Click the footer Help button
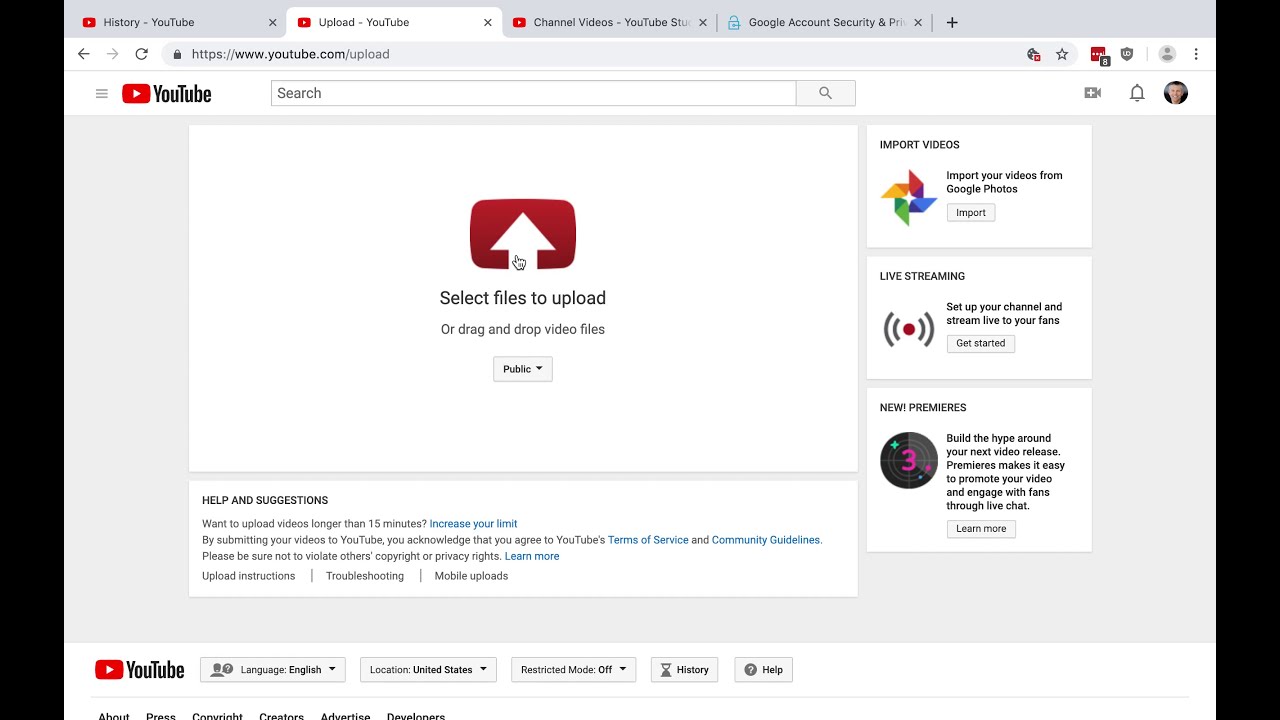Viewport: 1280px width, 720px height. (764, 670)
